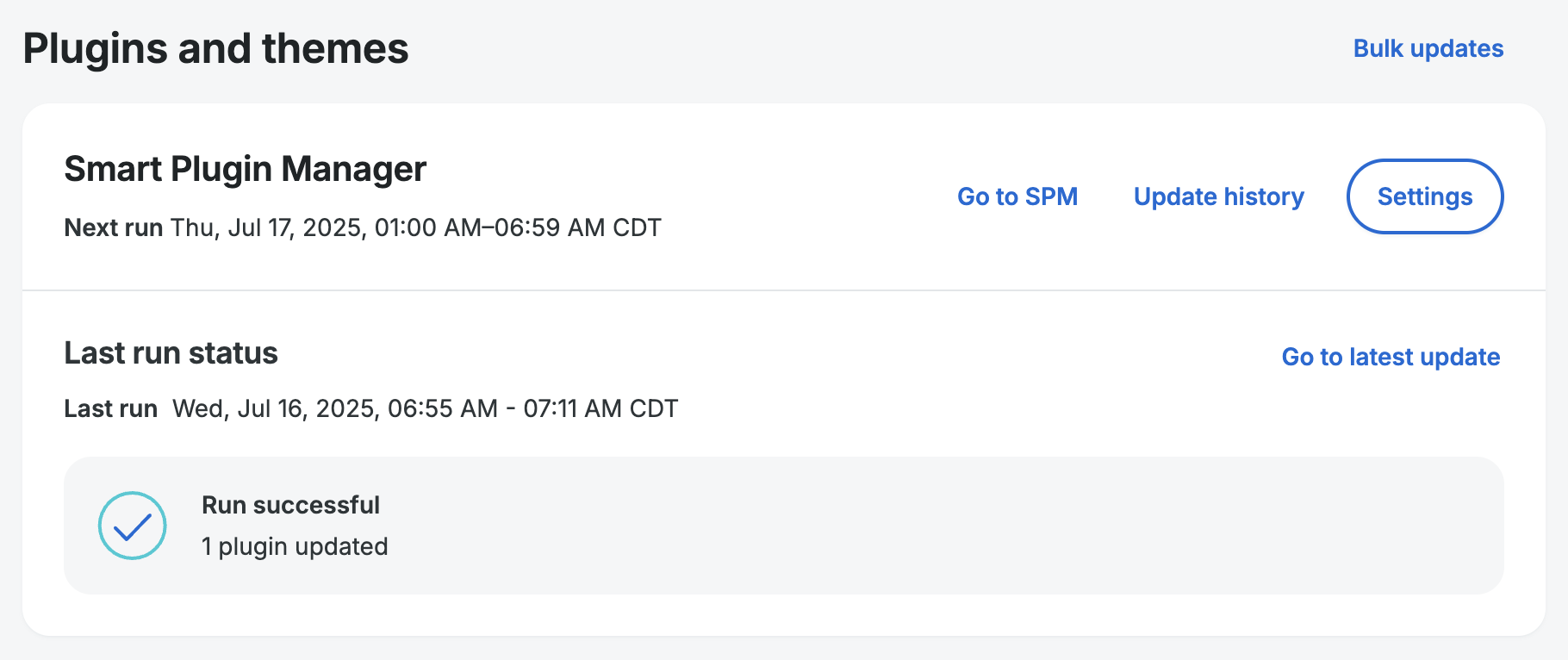Click the last run date Wed, Jul 16, 2025
The height and width of the screenshot is (660, 1568).
(276, 408)
